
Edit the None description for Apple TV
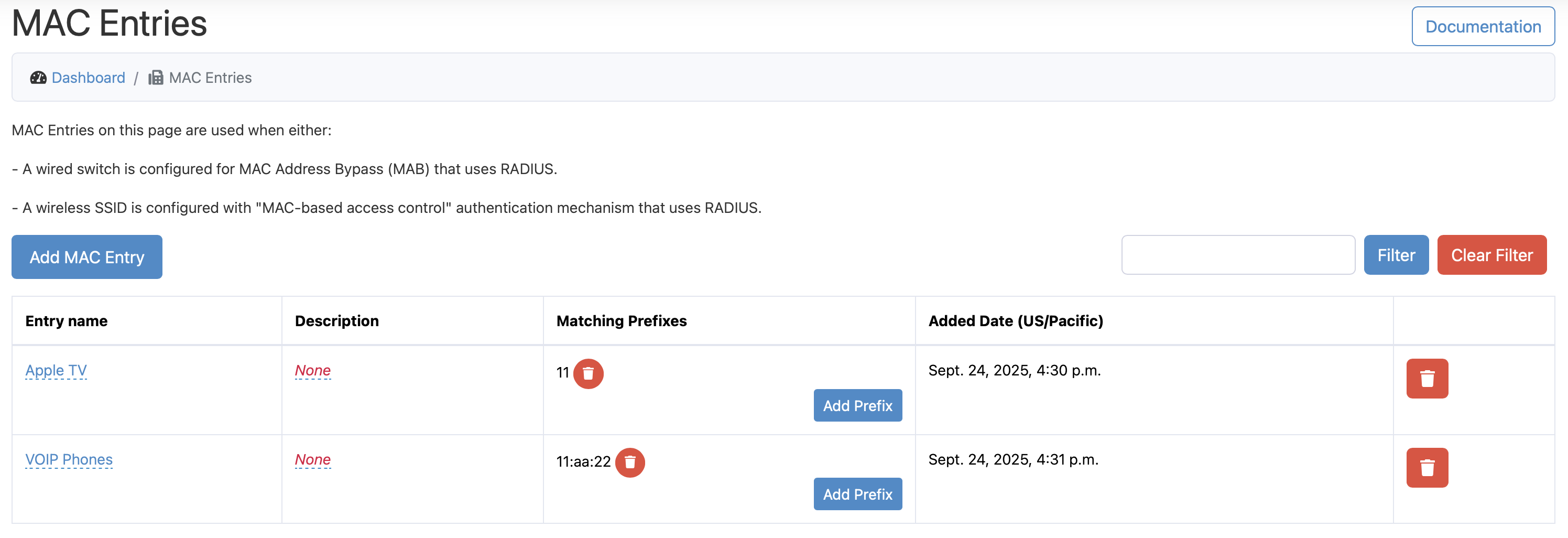coord(312,370)
